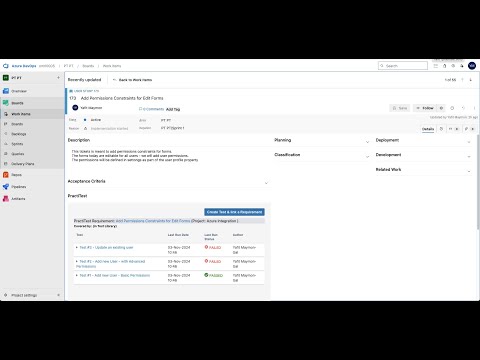The height and width of the screenshot is (360, 480).
Task: Click Boards in the breadcrumb
Action: tap(88, 66)
